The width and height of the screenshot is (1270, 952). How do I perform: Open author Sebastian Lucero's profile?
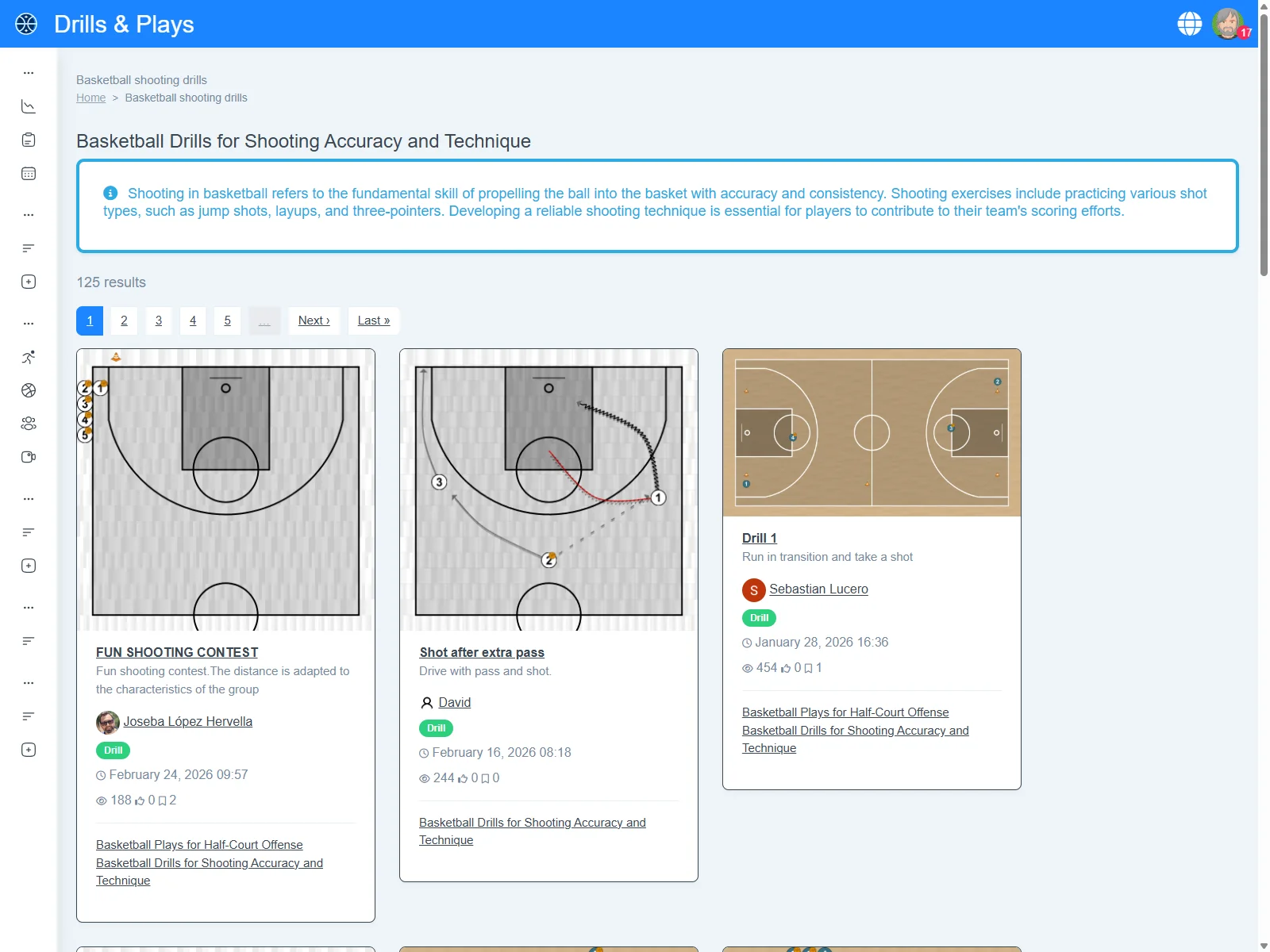(x=818, y=589)
